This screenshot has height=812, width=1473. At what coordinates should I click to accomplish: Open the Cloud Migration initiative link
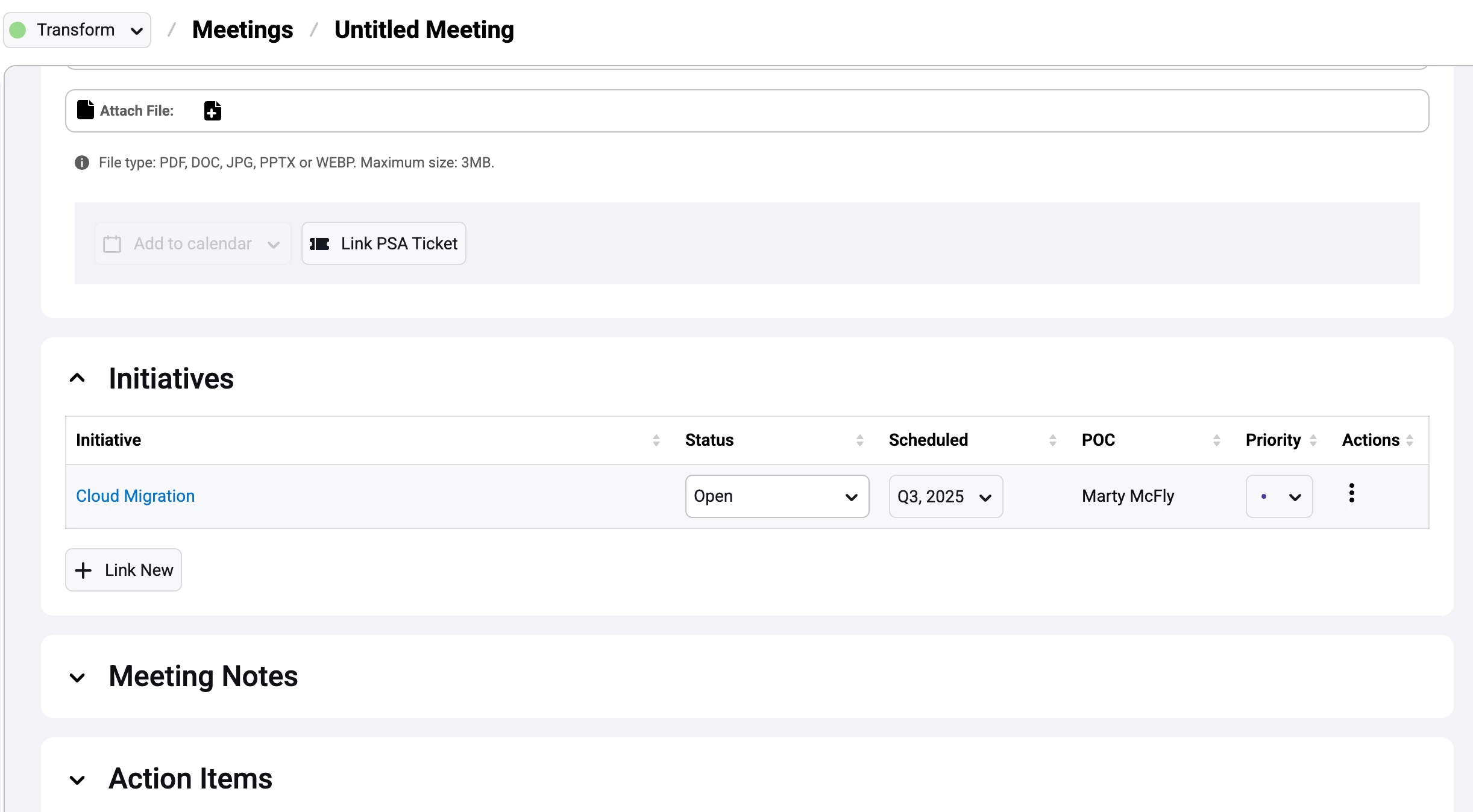pyautogui.click(x=136, y=496)
